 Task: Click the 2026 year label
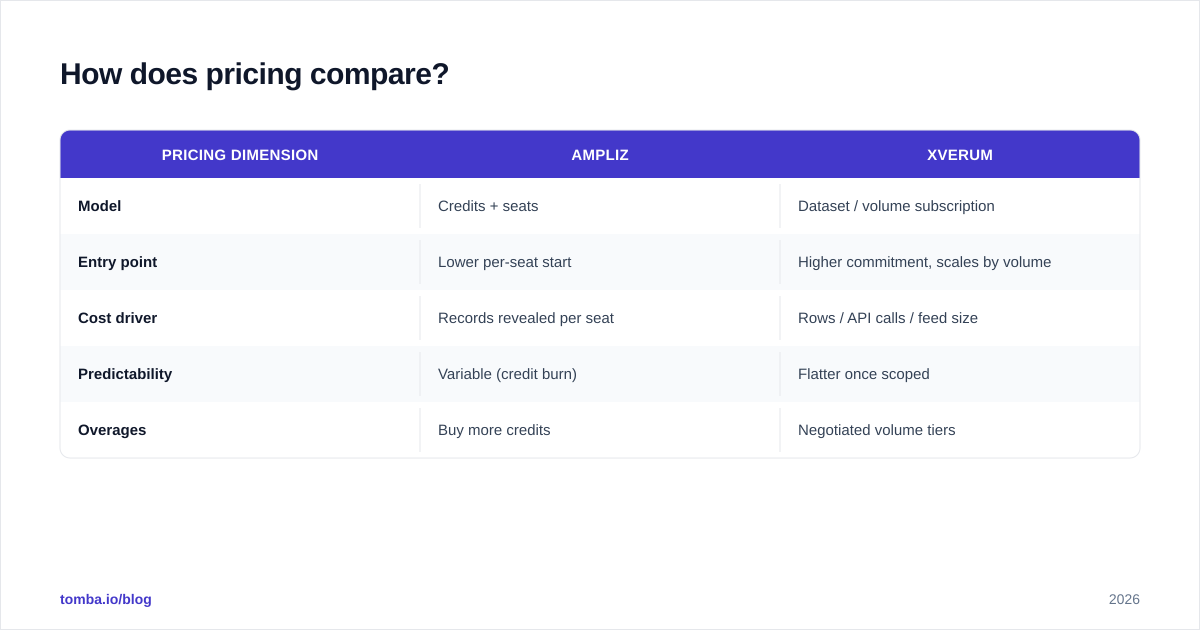click(1124, 599)
